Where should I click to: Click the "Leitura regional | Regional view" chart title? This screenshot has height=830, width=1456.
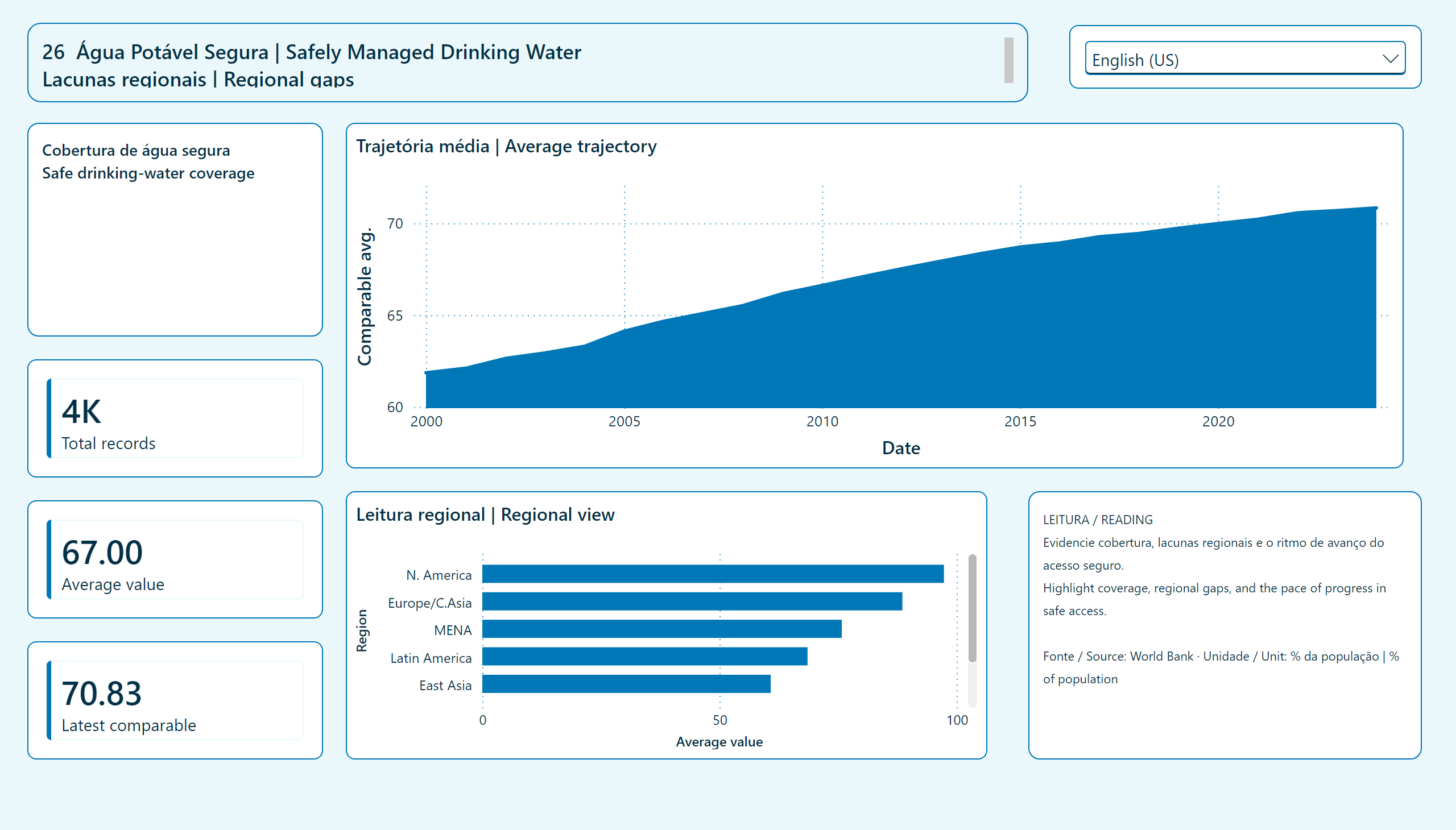[485, 514]
